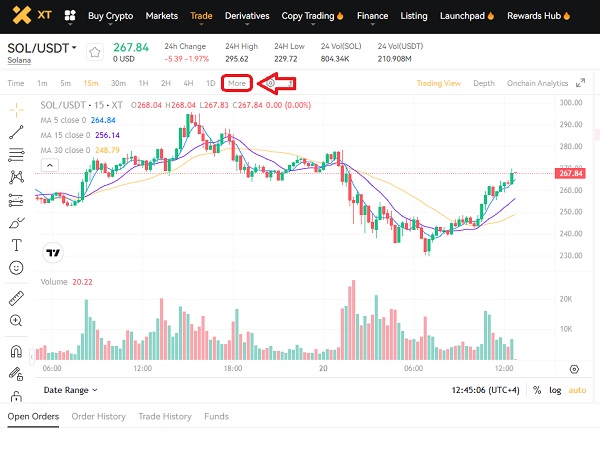Image resolution: width=600 pixels, height=462 pixels.
Task: Collapse the indicator legend with chevron
Action: point(50,165)
